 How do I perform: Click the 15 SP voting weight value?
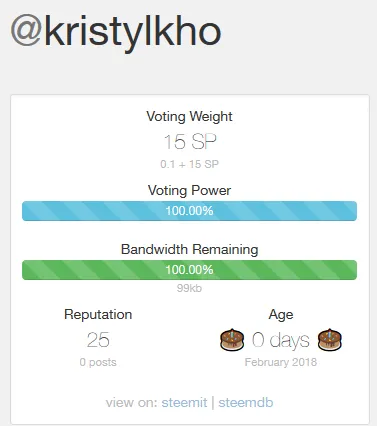(190, 142)
